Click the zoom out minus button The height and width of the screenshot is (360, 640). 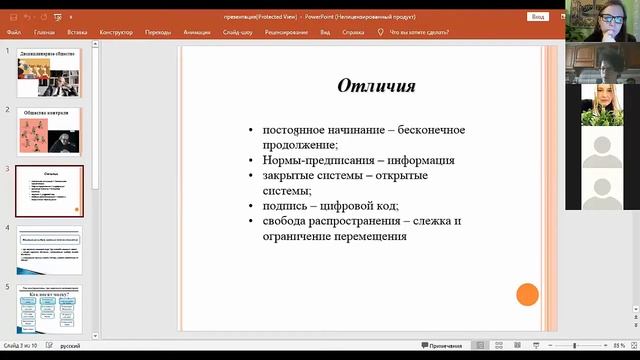coord(550,346)
